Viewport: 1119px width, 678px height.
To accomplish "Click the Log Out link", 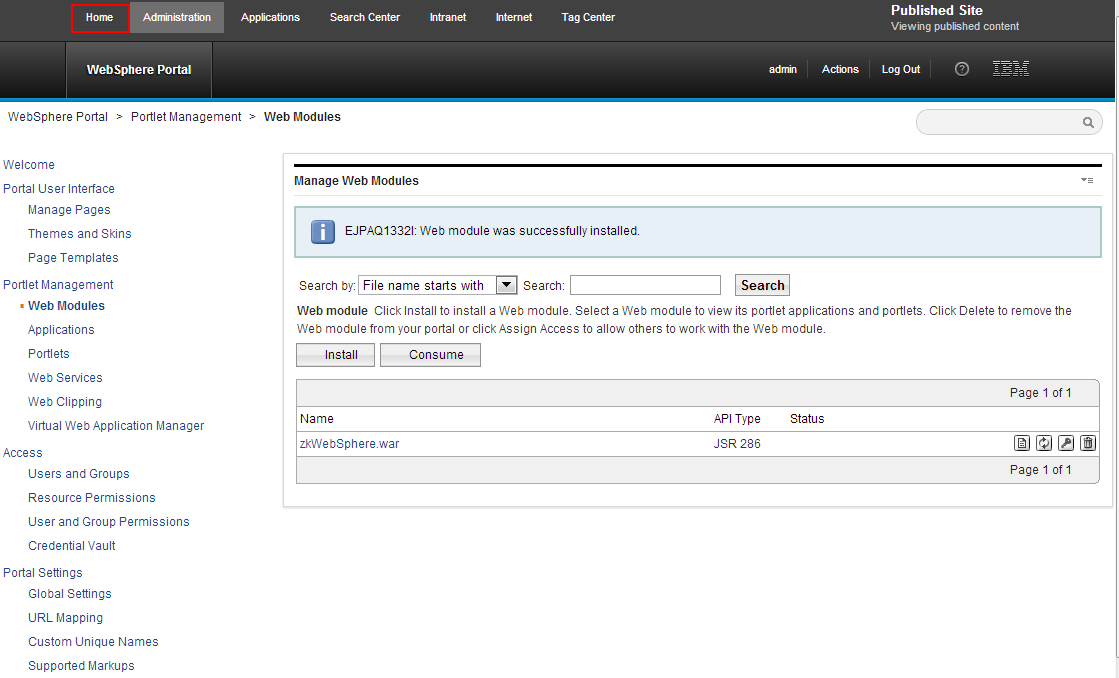I will [901, 69].
